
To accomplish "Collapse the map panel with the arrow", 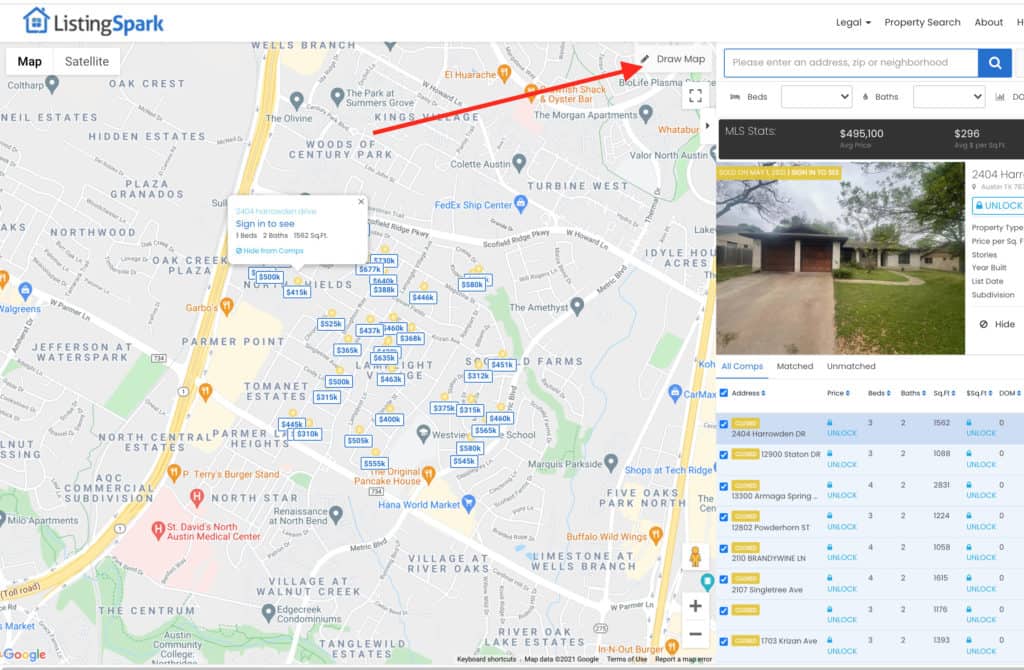I will pyautogui.click(x=707, y=125).
